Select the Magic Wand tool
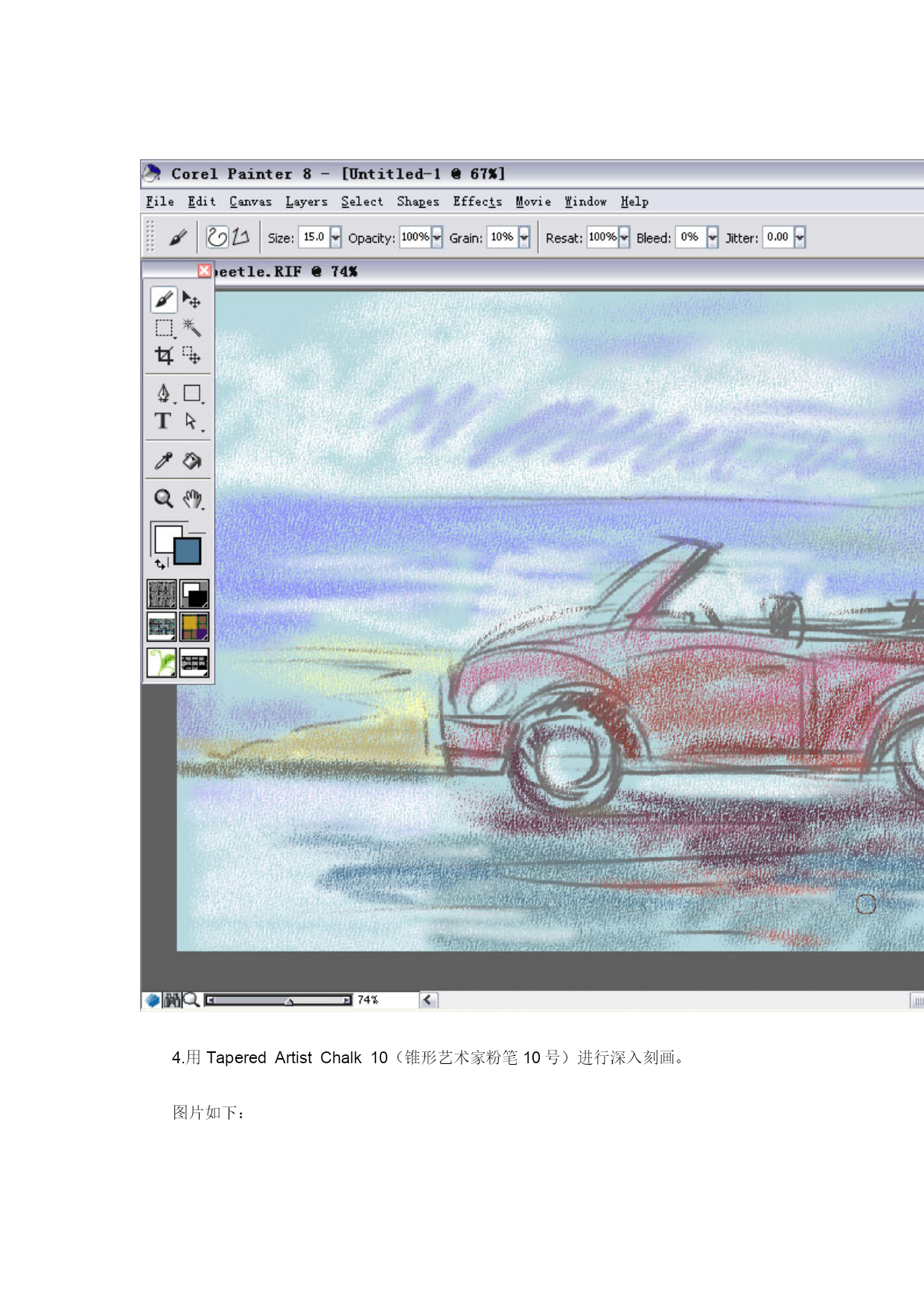Viewport: 924px width, 1306px height. point(191,328)
